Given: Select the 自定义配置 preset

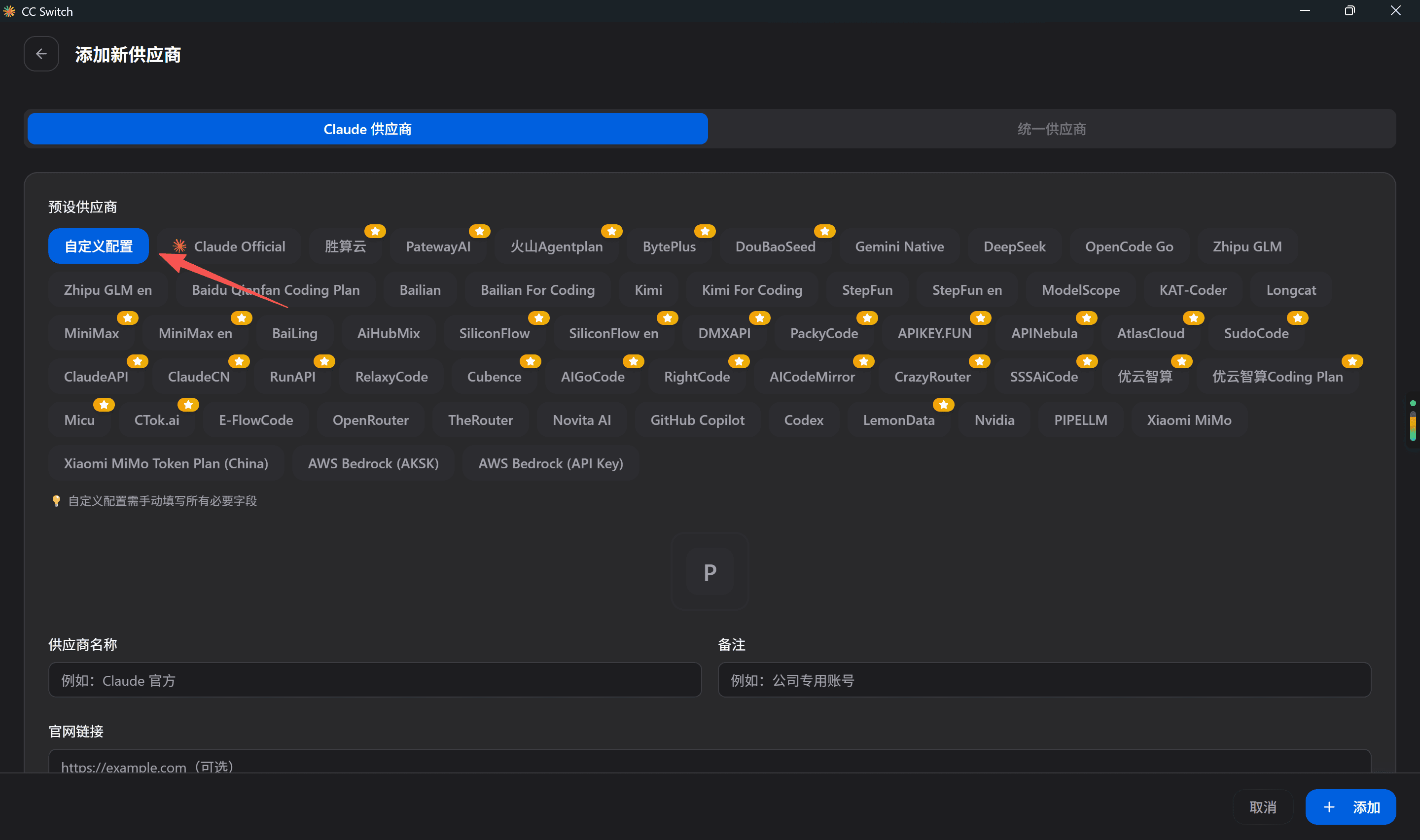Looking at the screenshot, I should (99, 246).
